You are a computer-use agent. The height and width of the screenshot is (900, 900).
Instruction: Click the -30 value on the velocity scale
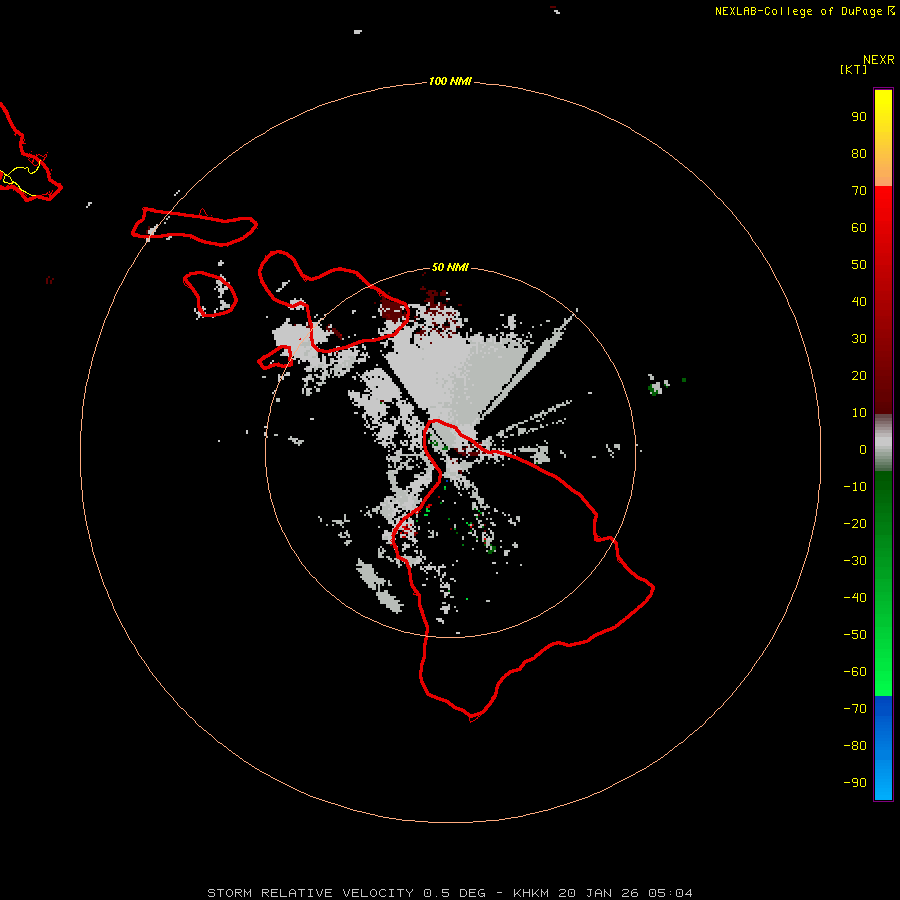point(855,561)
